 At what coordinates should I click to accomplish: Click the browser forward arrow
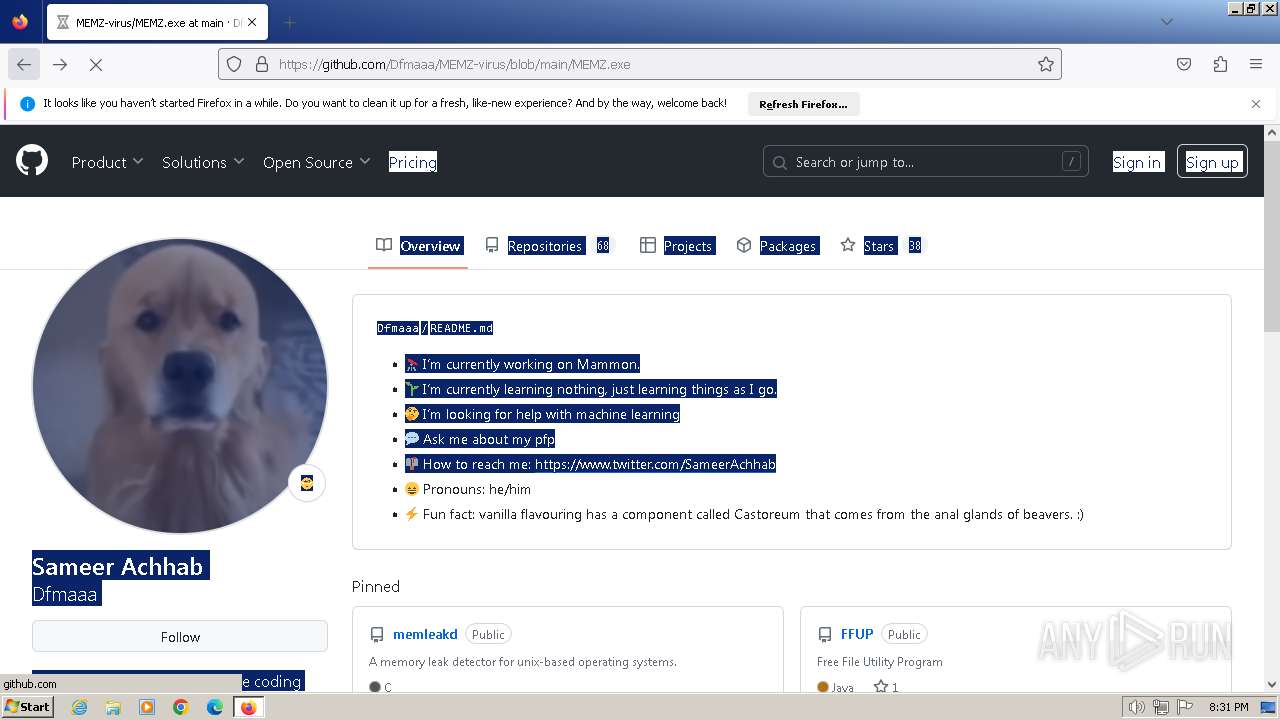pos(60,64)
